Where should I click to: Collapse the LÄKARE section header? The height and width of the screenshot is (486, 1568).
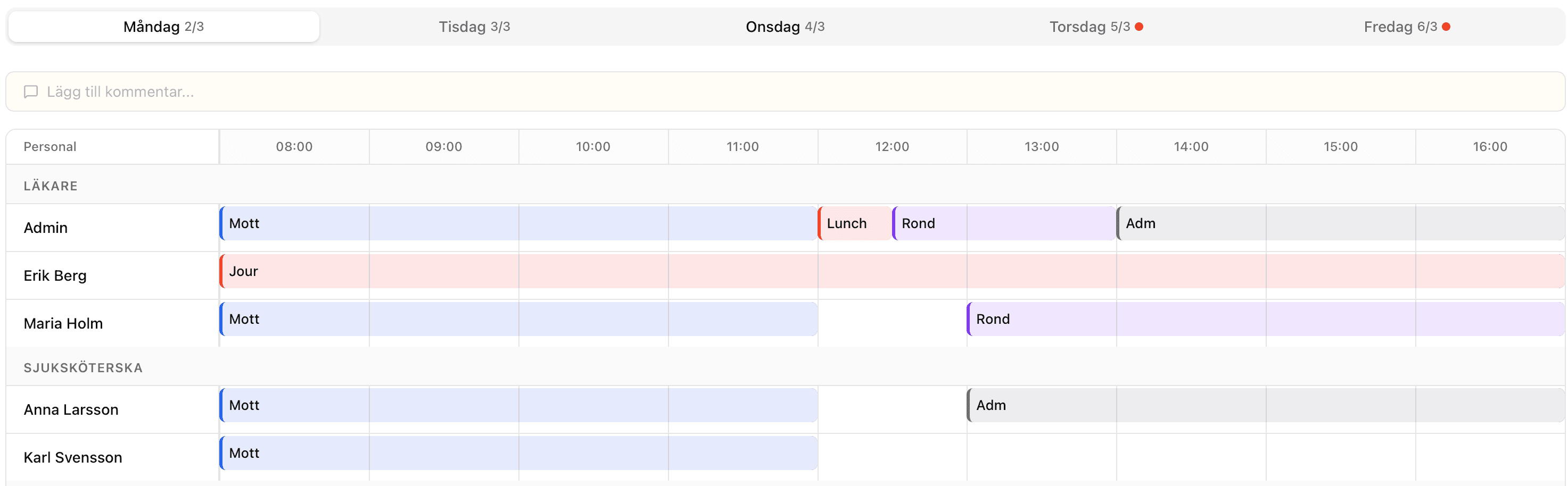[51, 185]
